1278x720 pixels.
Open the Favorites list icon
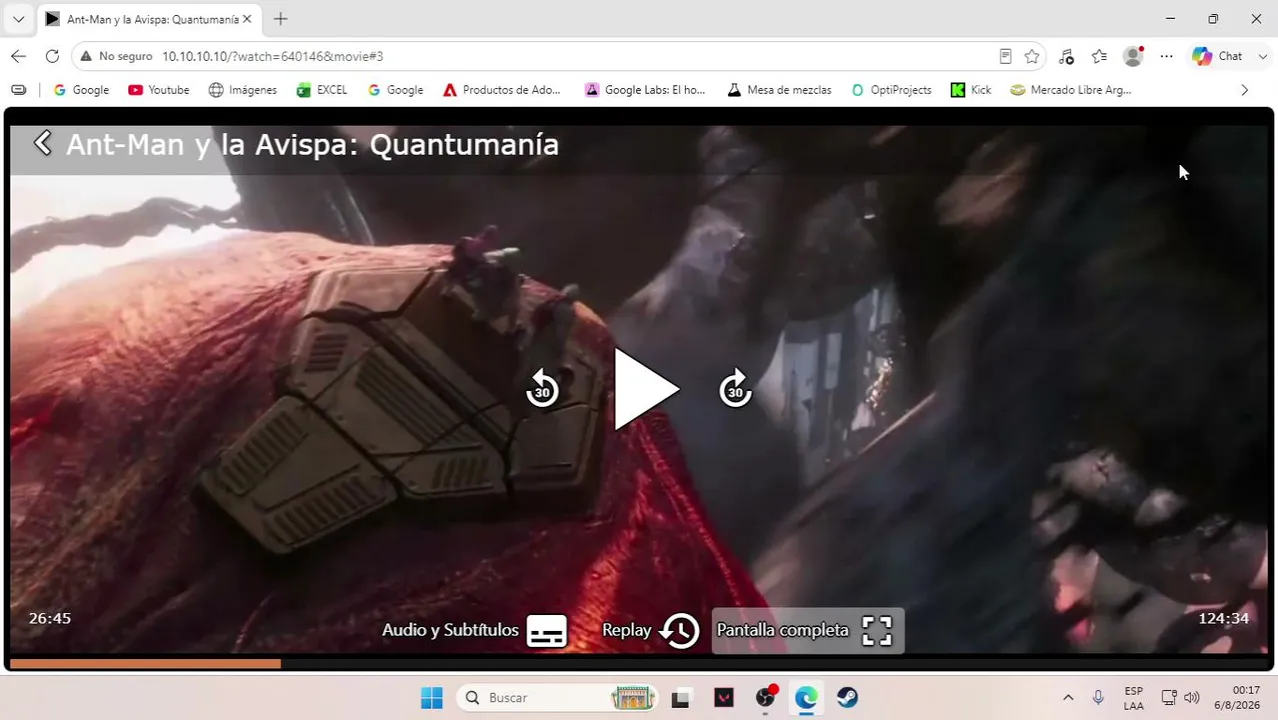[1099, 56]
